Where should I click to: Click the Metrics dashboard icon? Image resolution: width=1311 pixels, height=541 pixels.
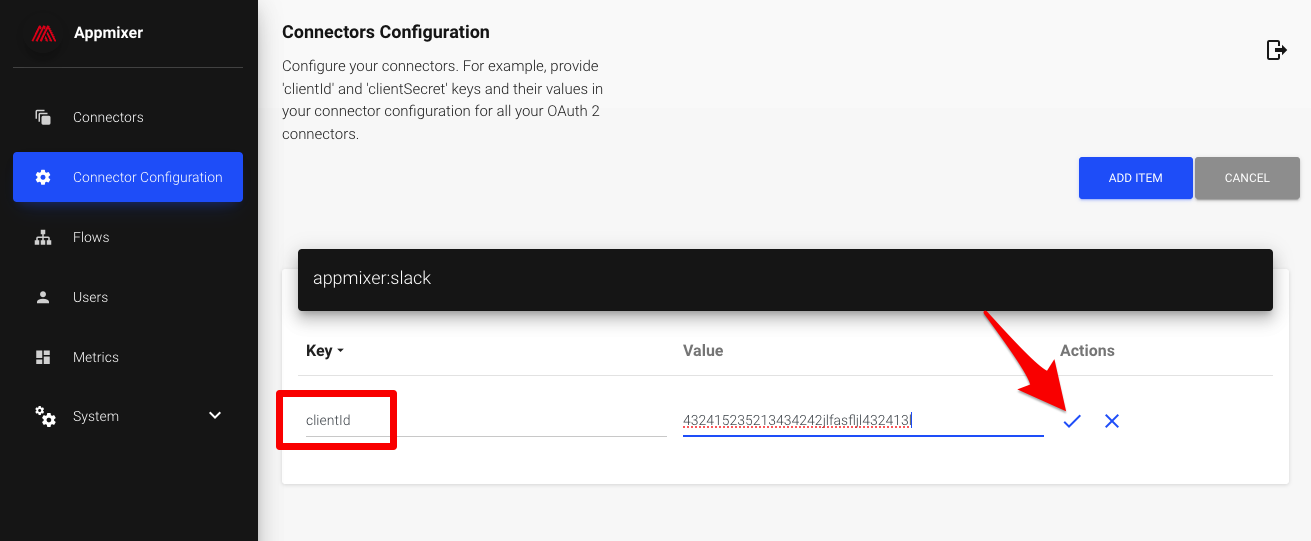tap(43, 357)
